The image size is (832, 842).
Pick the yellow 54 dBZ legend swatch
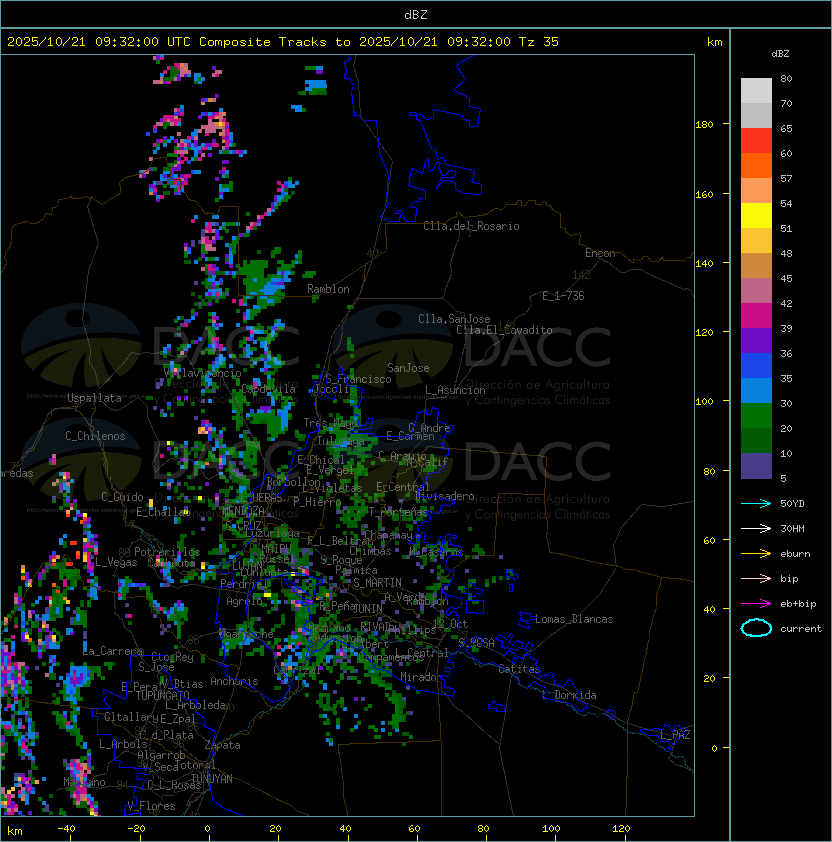pos(756,216)
